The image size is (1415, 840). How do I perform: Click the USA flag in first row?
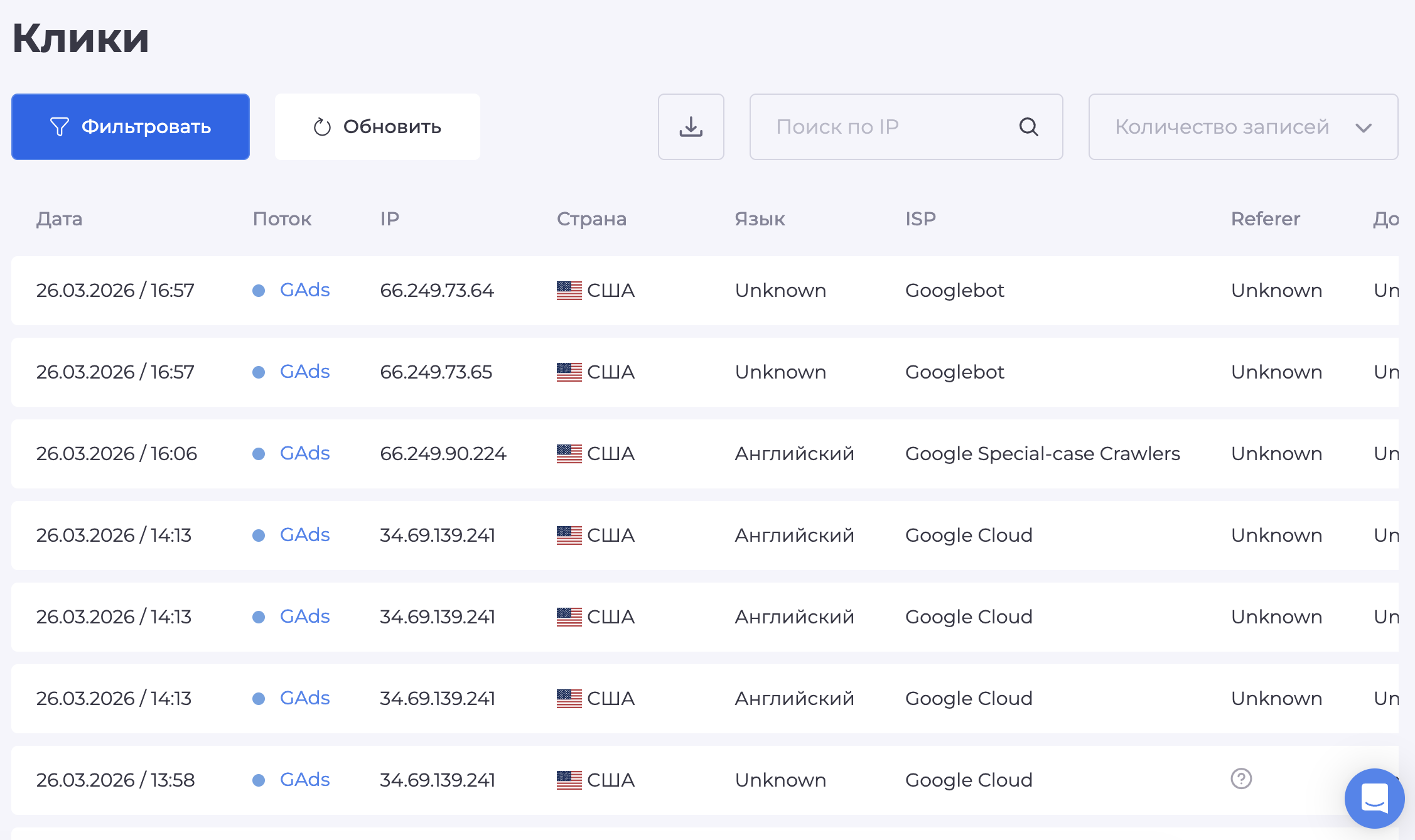pos(569,290)
